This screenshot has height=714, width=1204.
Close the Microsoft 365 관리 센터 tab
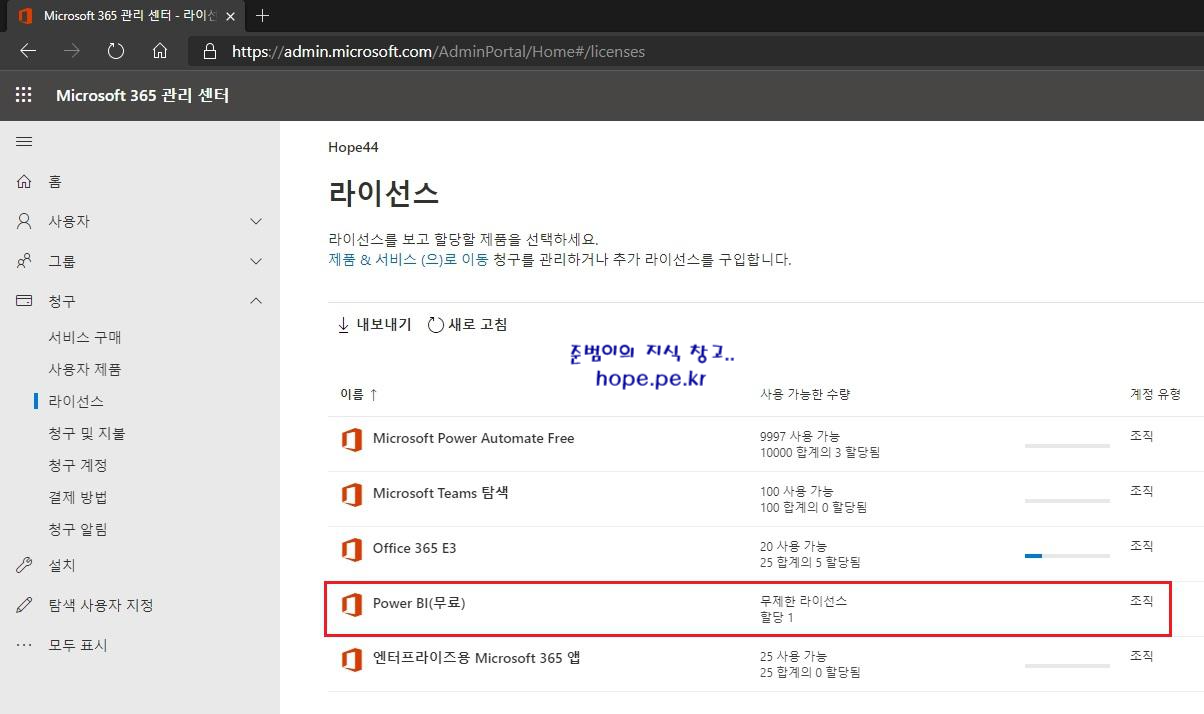click(x=229, y=16)
